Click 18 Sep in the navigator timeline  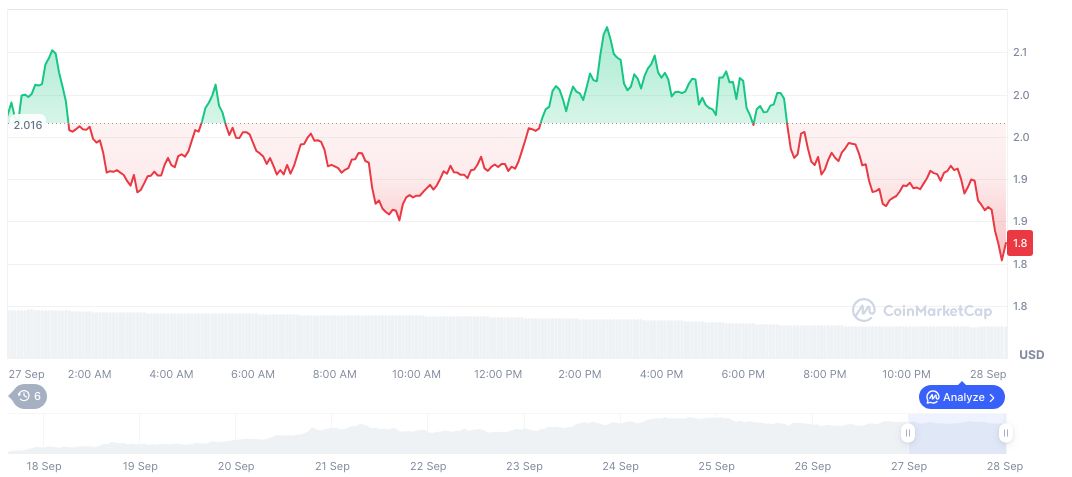pyautogui.click(x=44, y=466)
